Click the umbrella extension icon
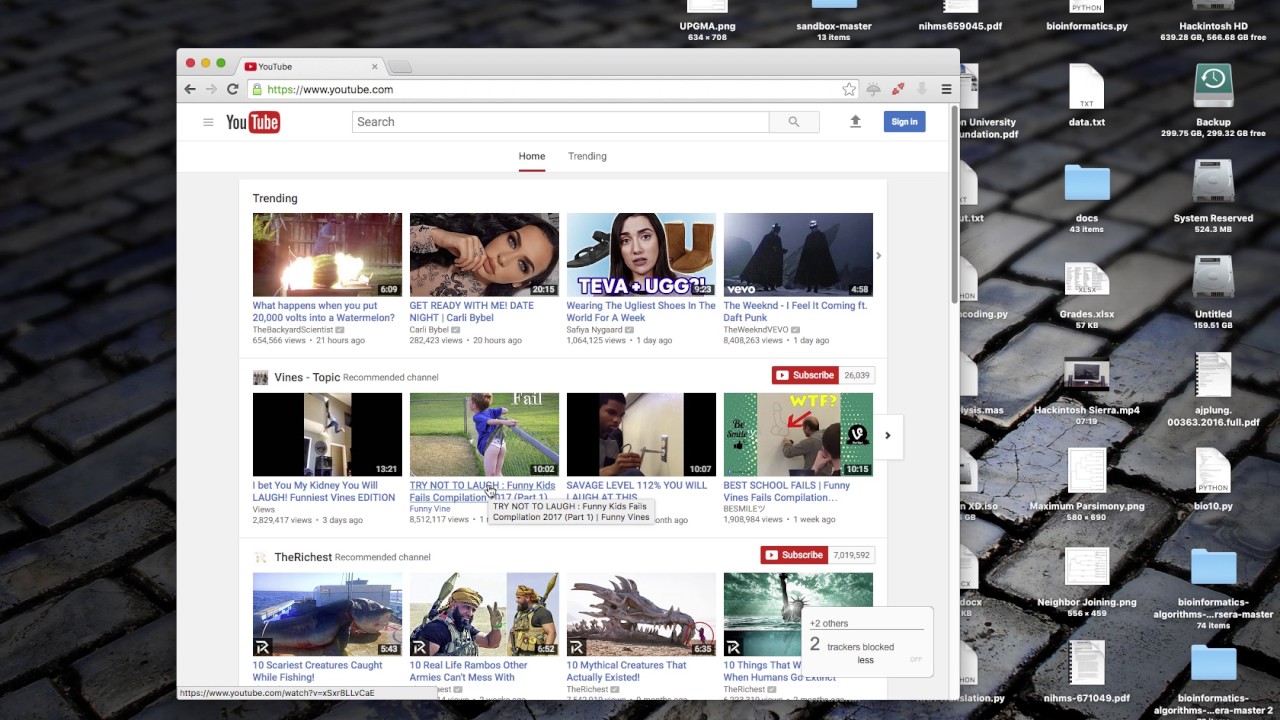 click(874, 89)
